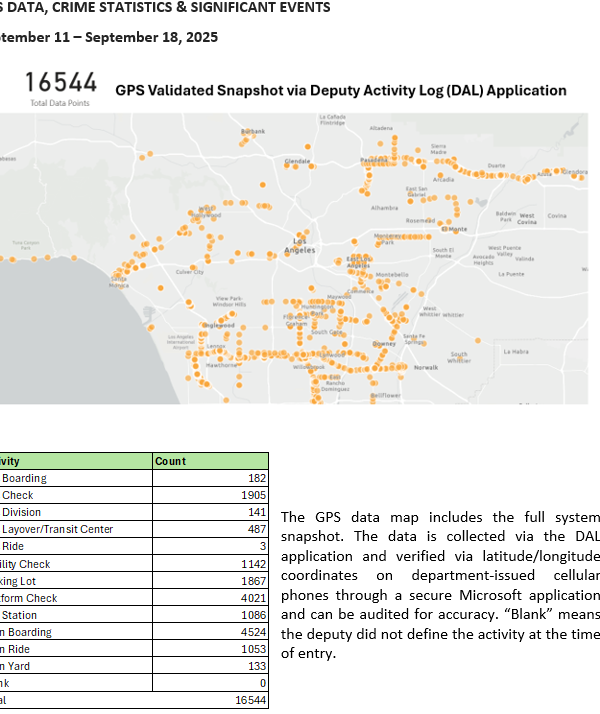Select the Norwalk label on the map
Screen dimensions: 600x714
coord(426,368)
